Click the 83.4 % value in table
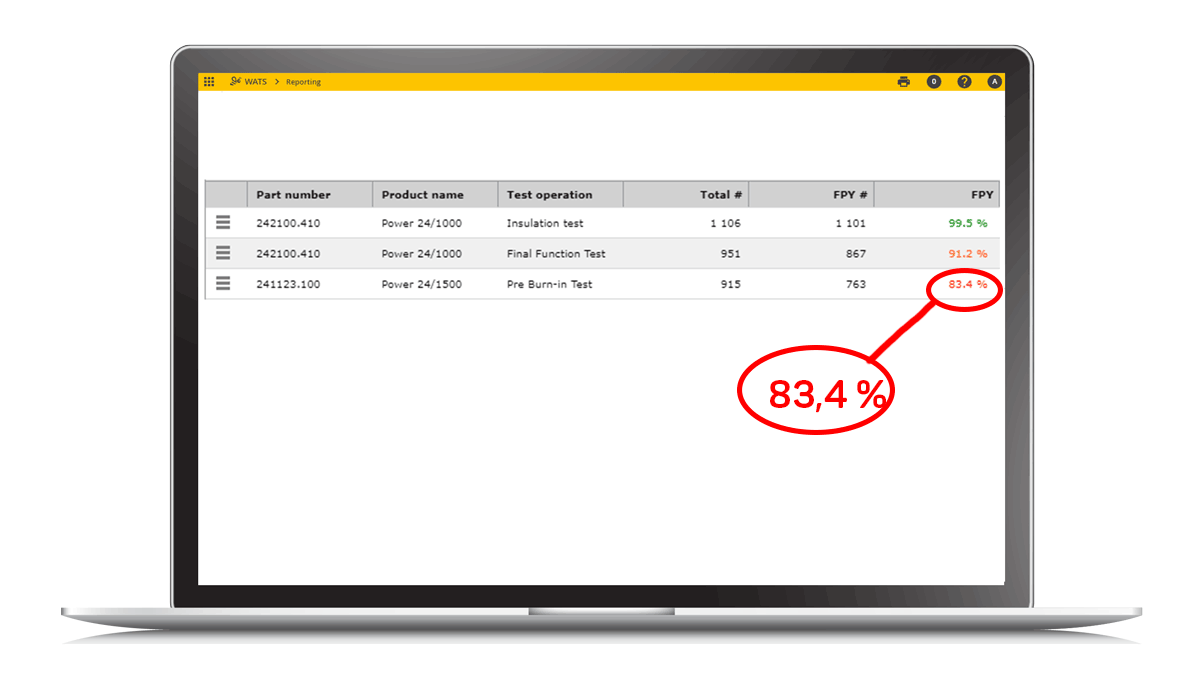This screenshot has height=673, width=1200. 967,285
